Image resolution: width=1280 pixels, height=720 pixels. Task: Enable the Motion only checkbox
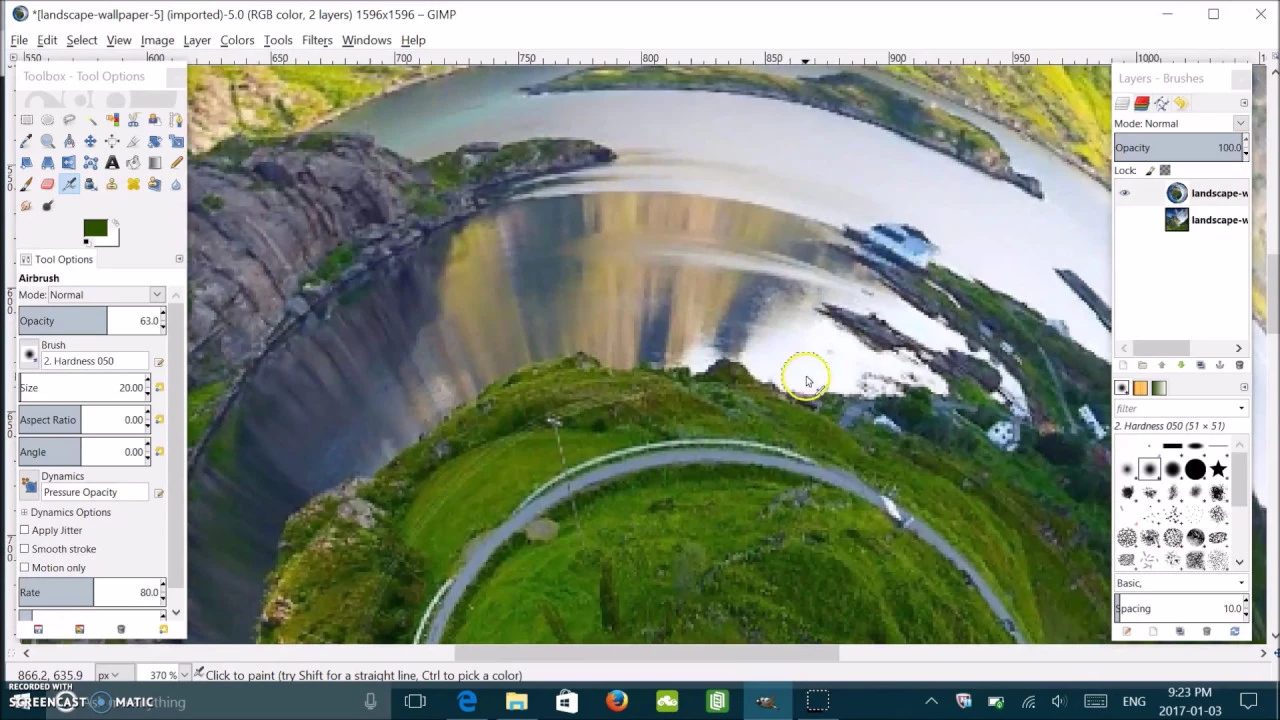(25, 568)
